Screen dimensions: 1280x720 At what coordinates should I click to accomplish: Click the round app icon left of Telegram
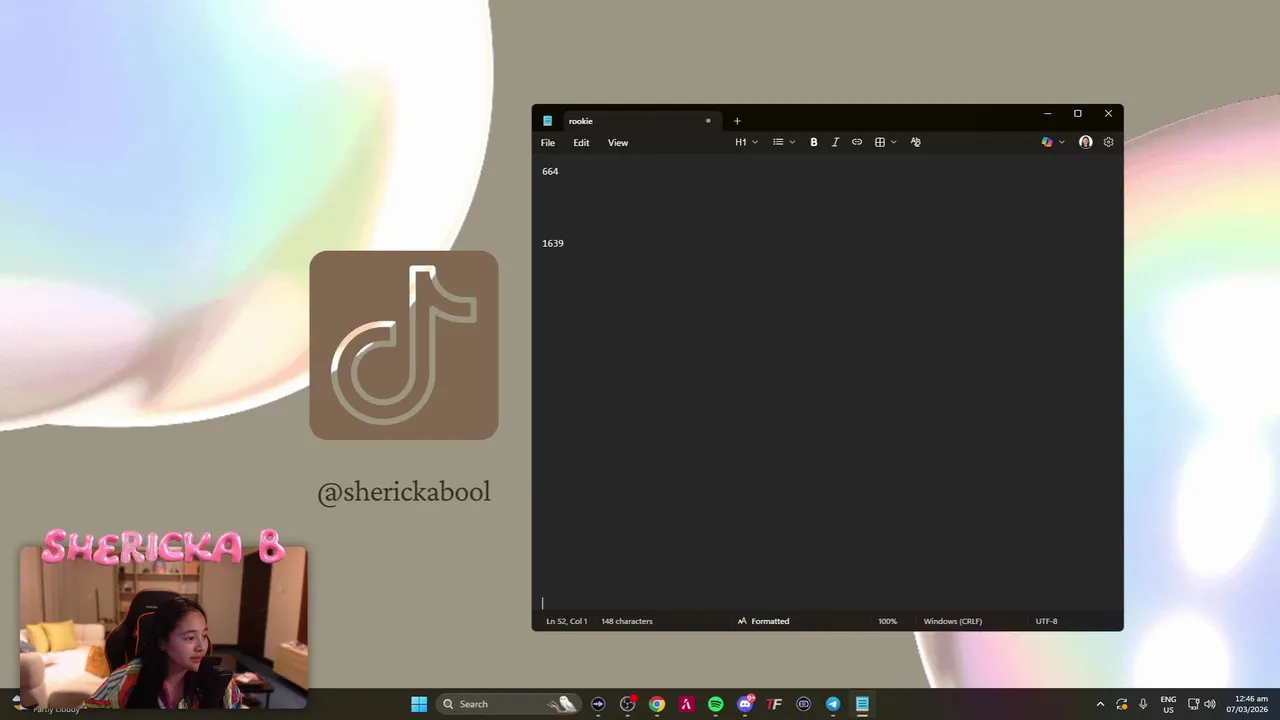[804, 704]
